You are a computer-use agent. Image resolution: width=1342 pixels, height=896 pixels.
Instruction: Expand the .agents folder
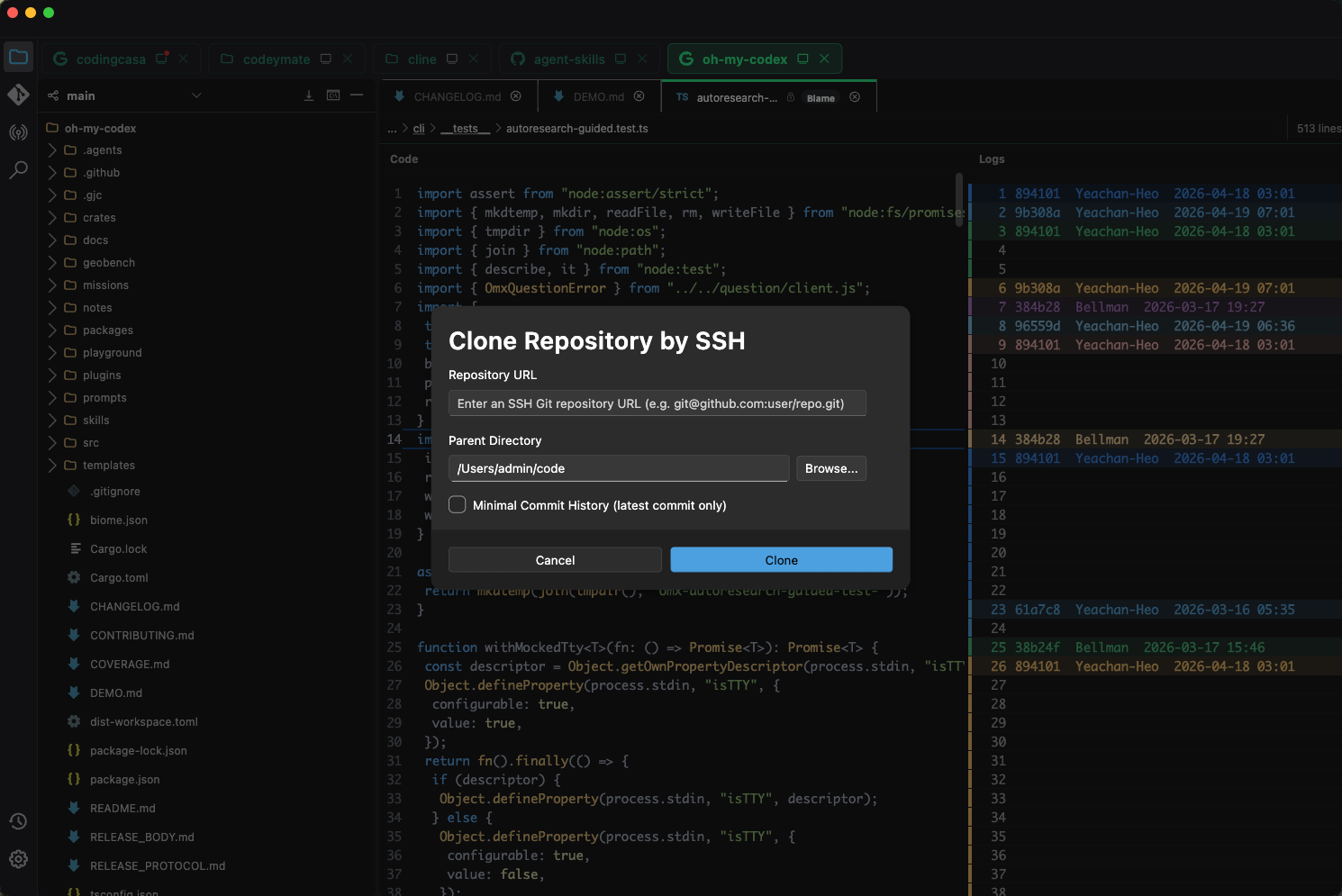(52, 150)
